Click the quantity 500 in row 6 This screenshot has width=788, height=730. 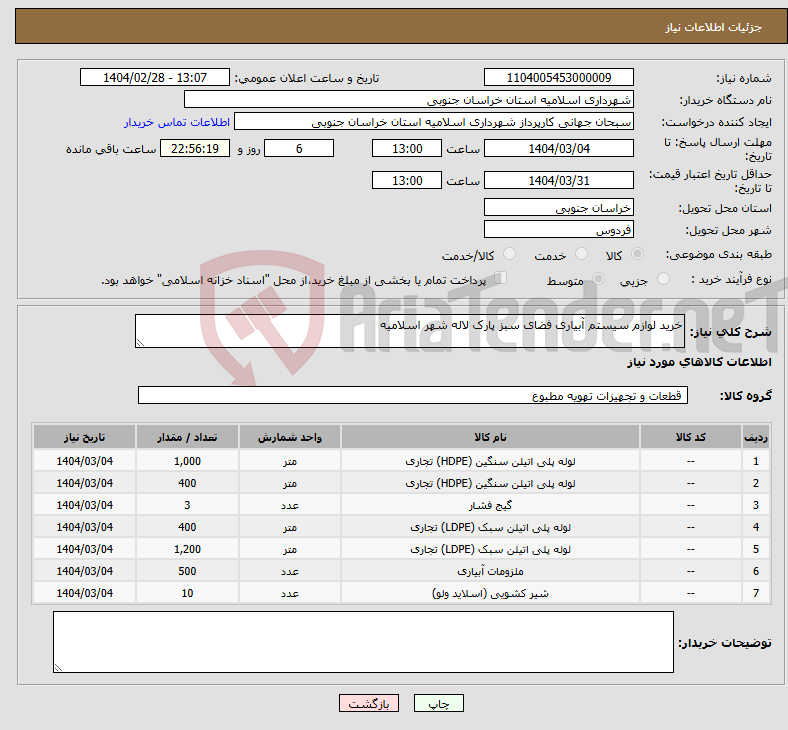pos(187,571)
